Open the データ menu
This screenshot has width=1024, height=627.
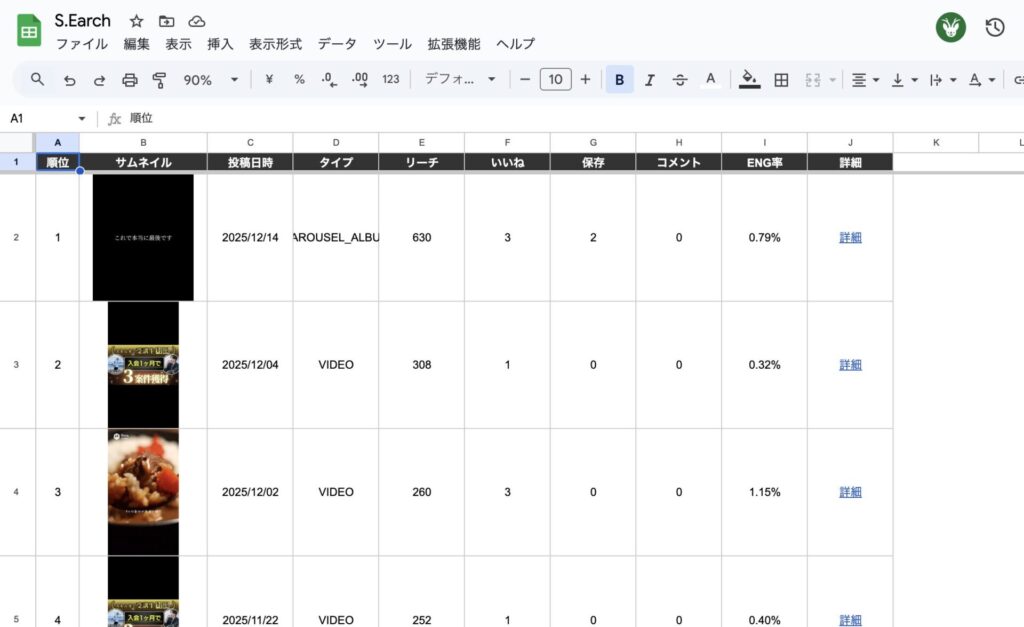coord(337,44)
